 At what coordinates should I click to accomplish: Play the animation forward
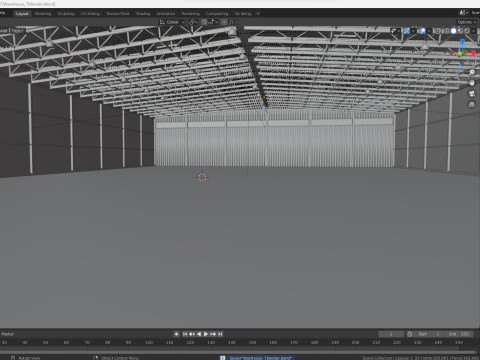click(206, 334)
